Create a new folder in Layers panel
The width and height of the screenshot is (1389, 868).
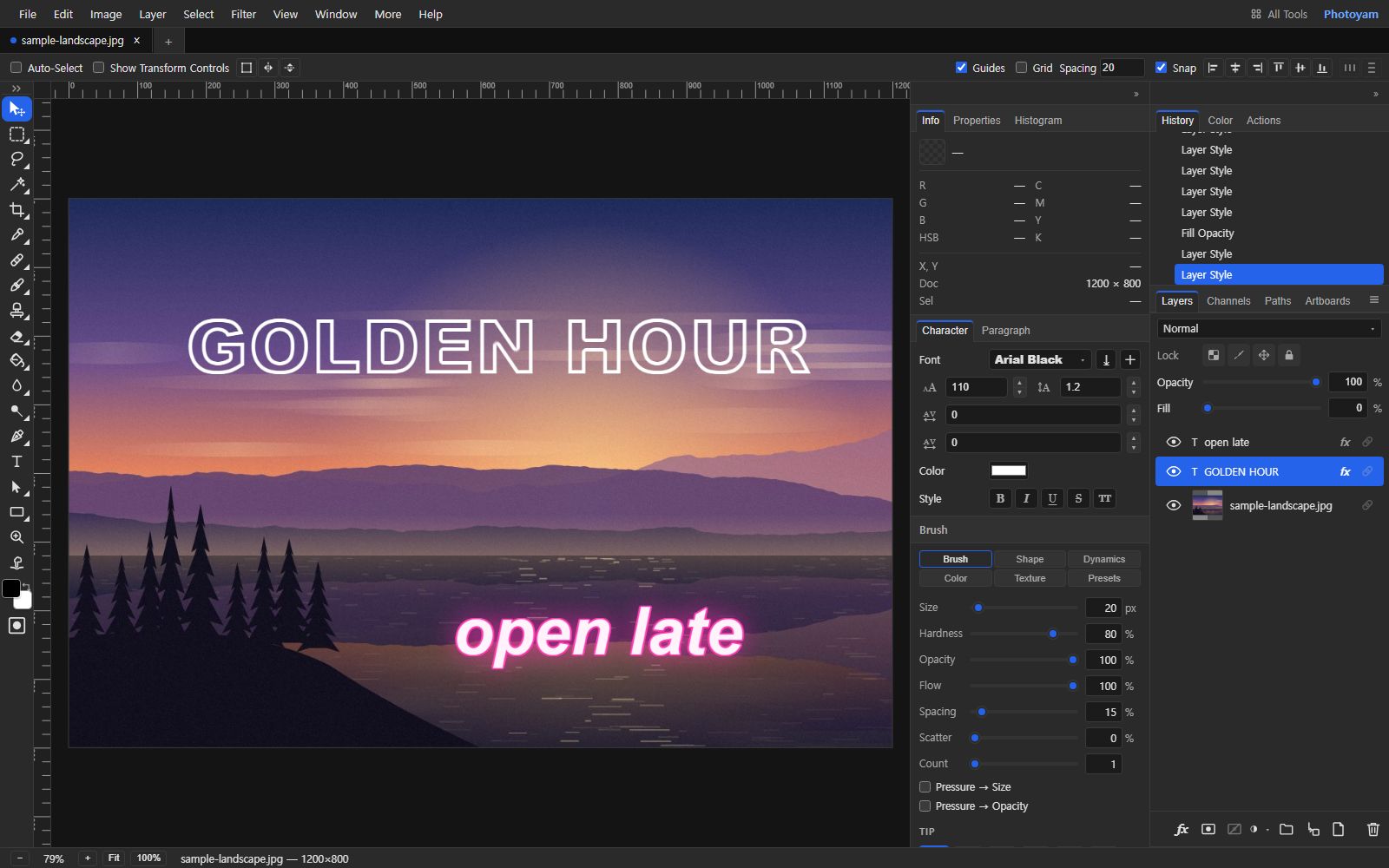[x=1287, y=829]
